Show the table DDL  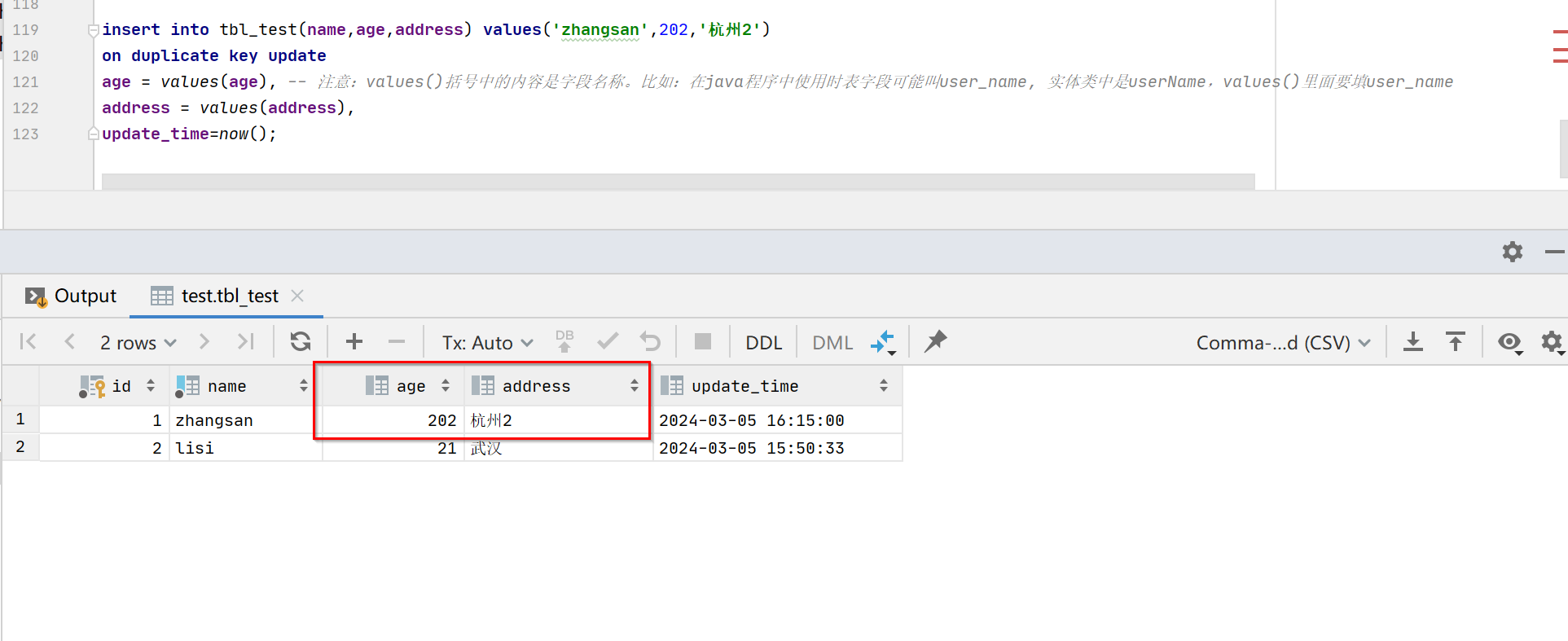tap(763, 343)
